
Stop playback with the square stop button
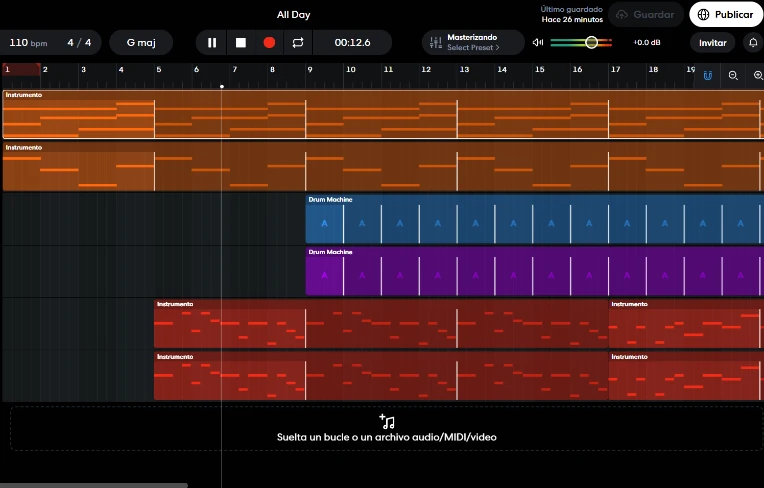pyautogui.click(x=241, y=43)
